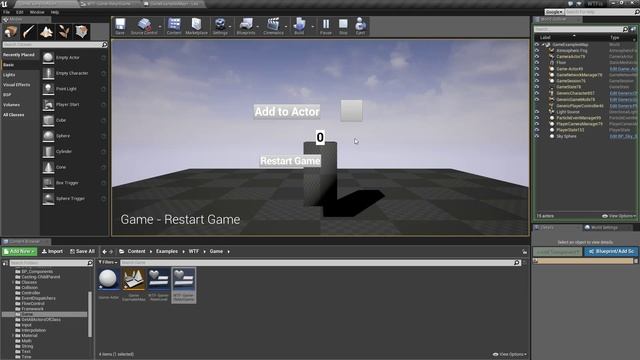
Task: Open the Build options dropdown arrow
Action: point(313,27)
